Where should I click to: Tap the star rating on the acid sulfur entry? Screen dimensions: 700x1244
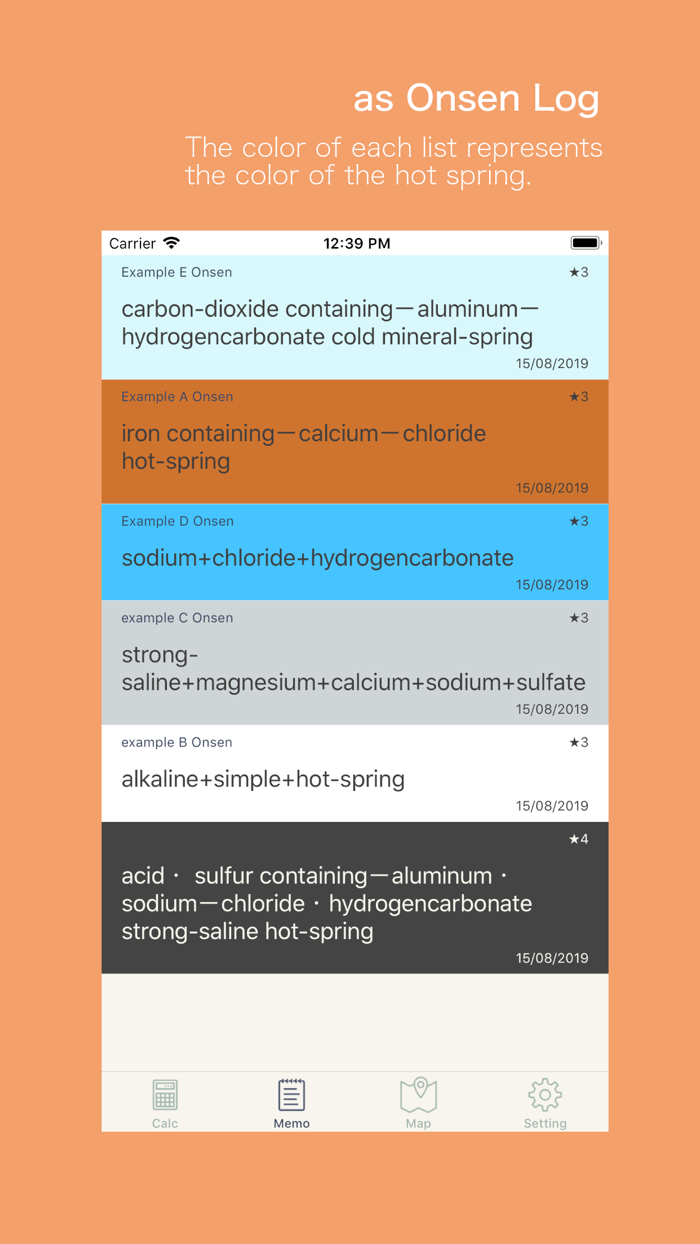[x=578, y=839]
